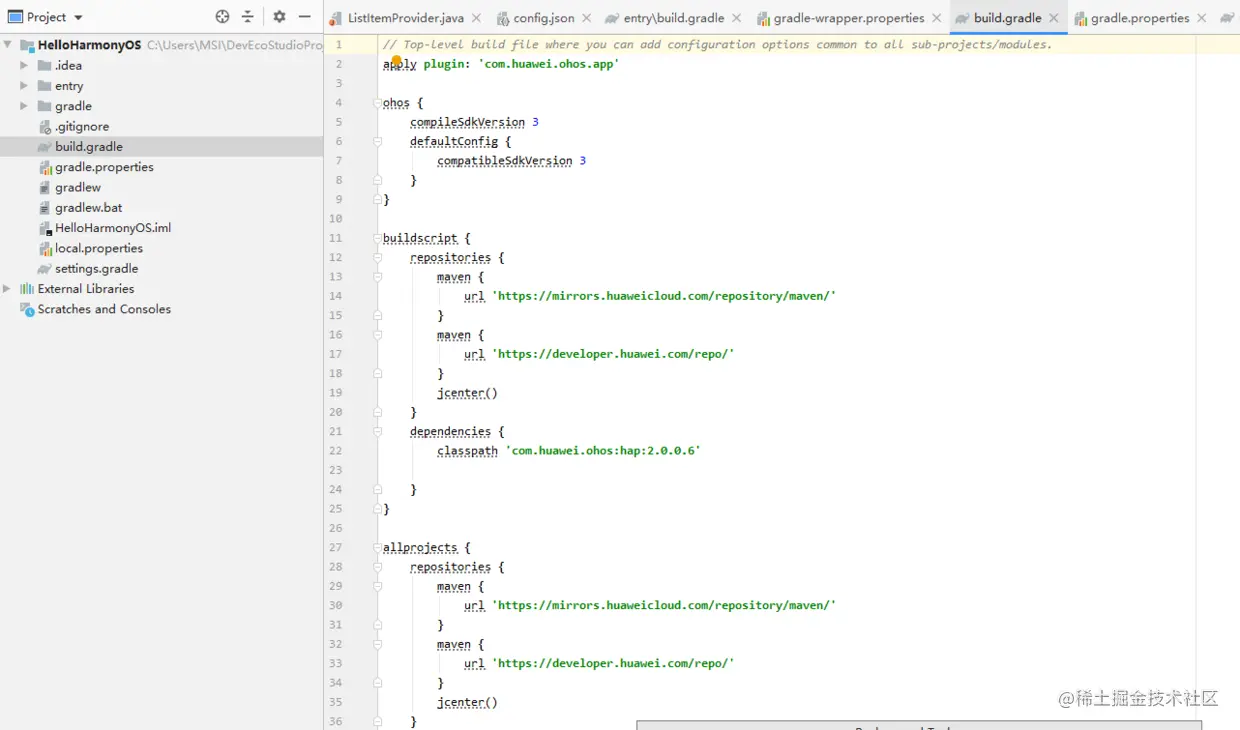1240x730 pixels.
Task: Expand the .idea folder arrow
Action: coord(24,65)
